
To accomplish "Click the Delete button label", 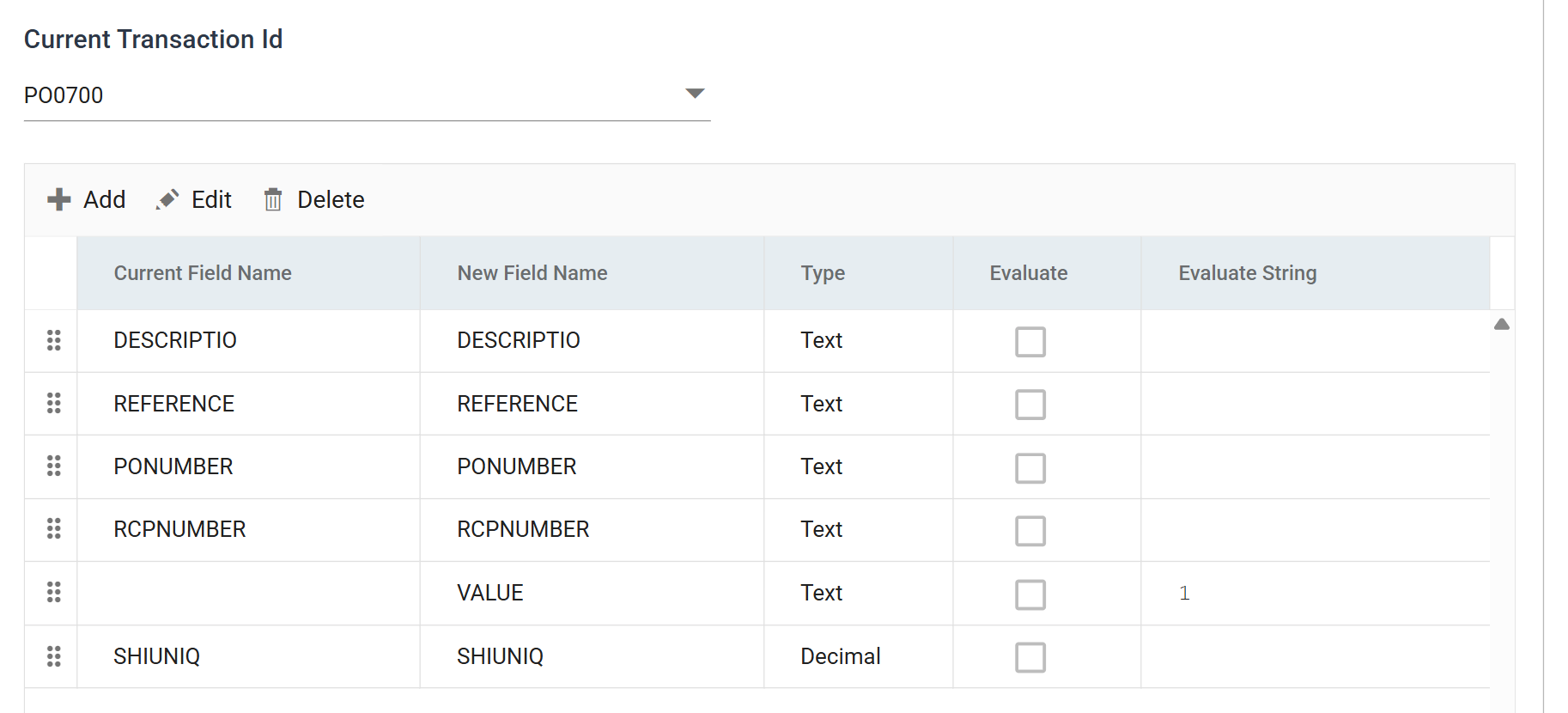I will click(331, 199).
